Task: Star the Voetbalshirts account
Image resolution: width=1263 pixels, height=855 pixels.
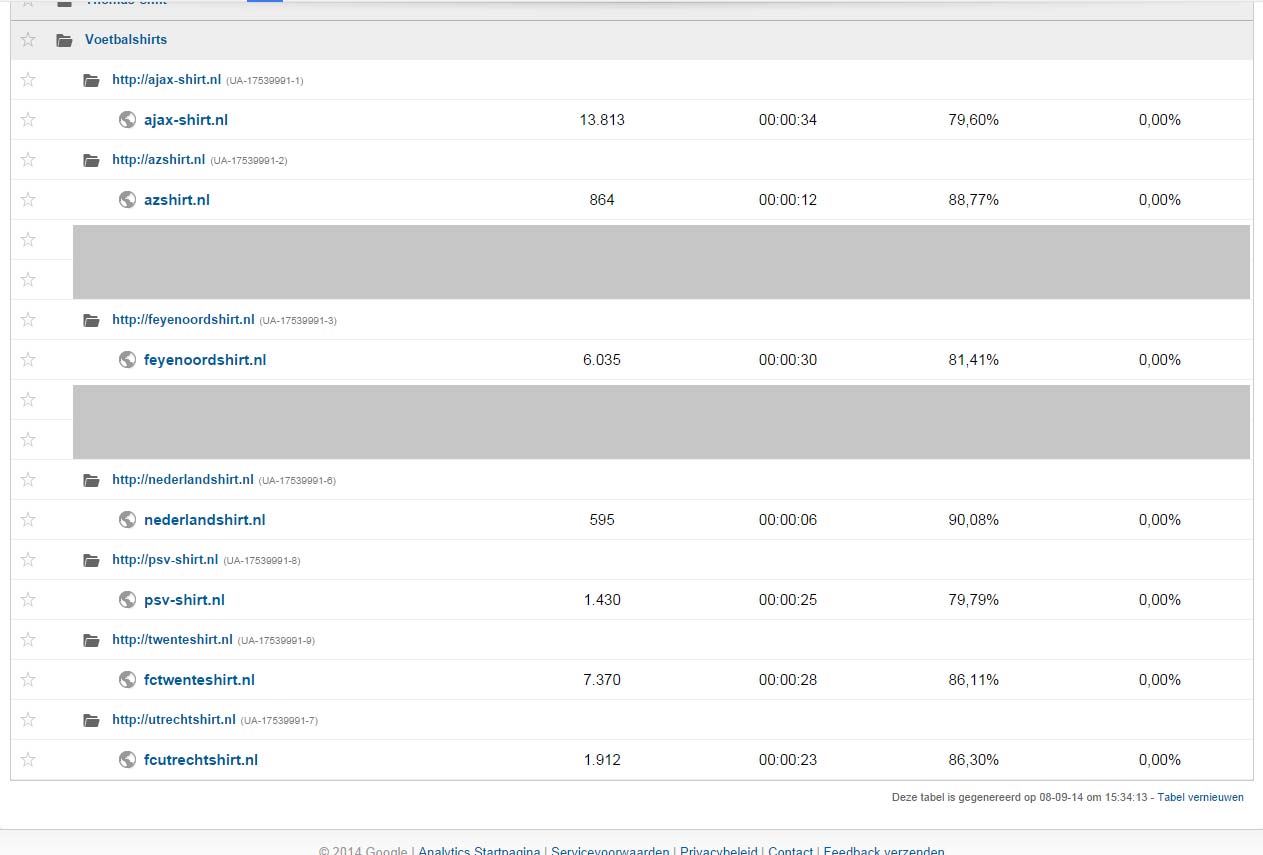Action: pos(28,40)
